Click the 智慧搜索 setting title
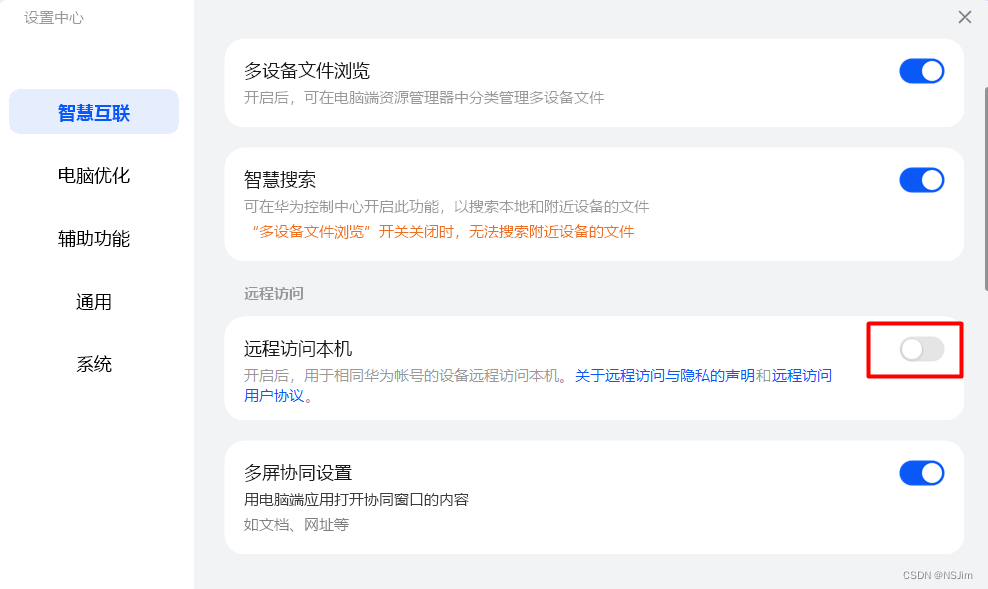The image size is (988, 589). point(280,180)
